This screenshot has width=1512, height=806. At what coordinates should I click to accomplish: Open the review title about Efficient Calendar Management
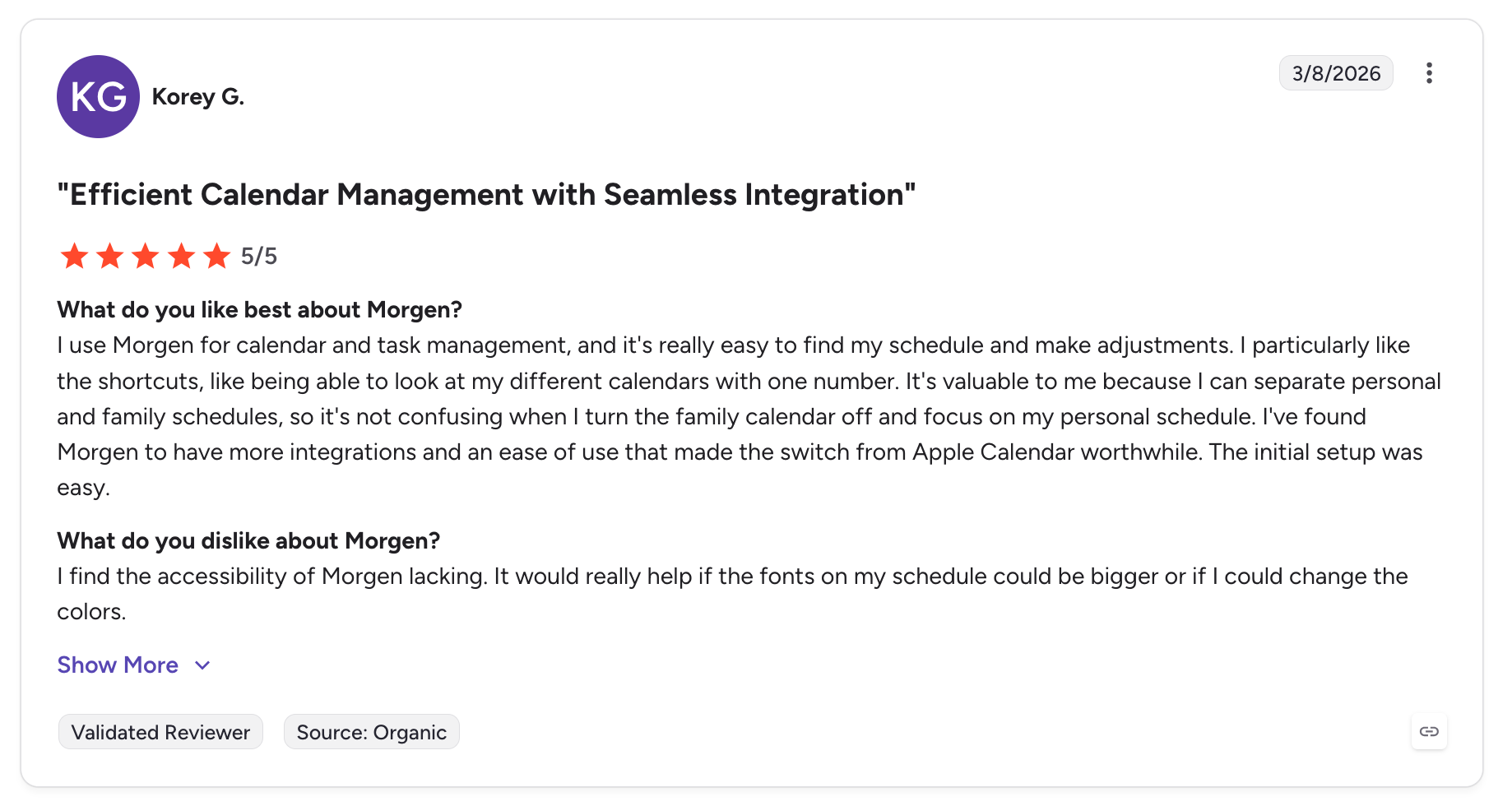(486, 195)
